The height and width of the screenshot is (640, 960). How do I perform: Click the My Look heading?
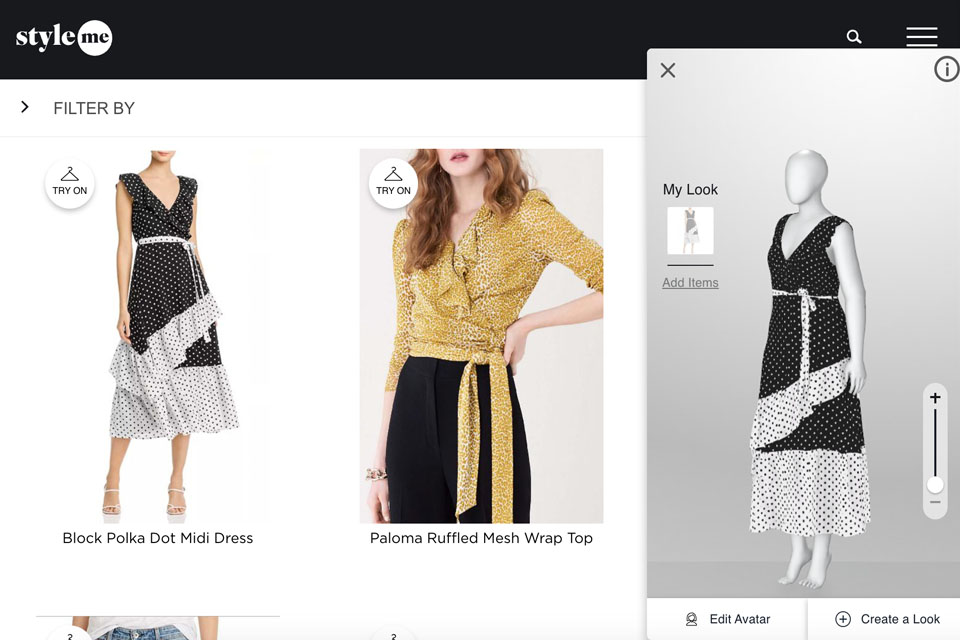(690, 190)
